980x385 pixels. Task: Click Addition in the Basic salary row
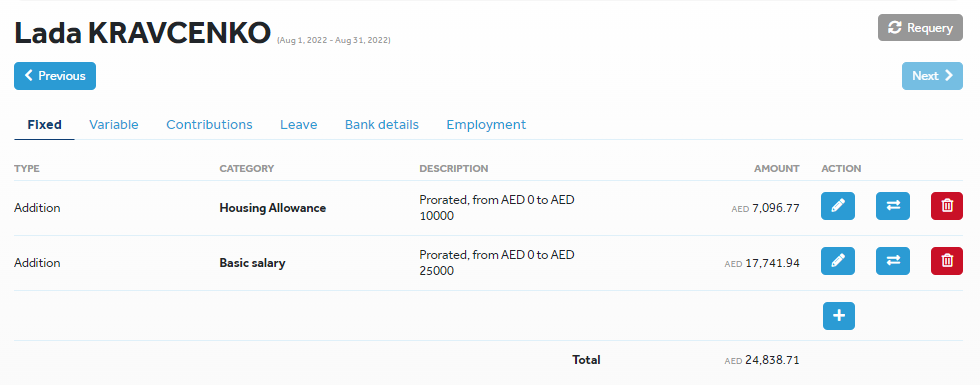tap(38, 263)
